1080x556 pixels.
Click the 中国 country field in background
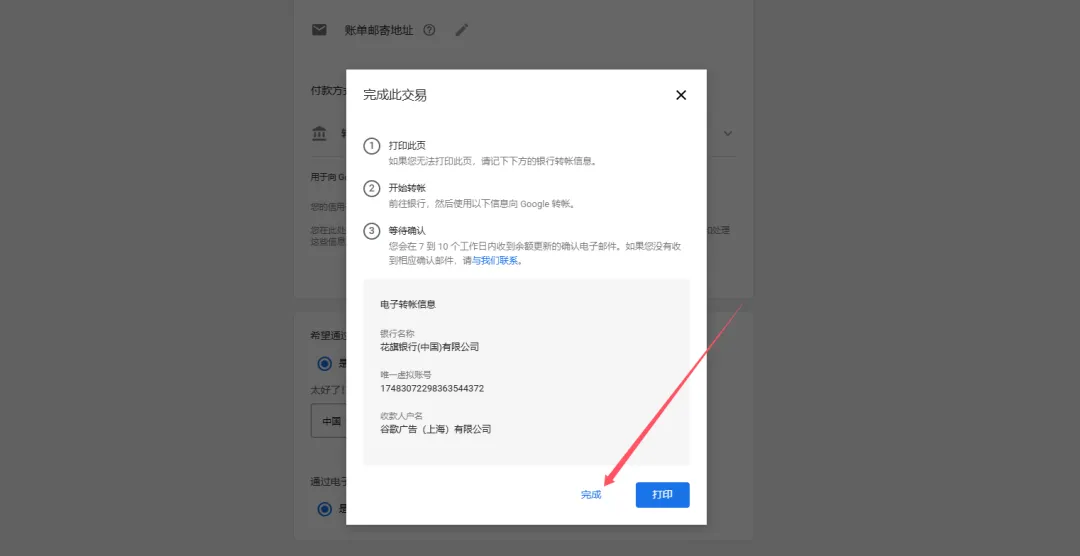329,421
